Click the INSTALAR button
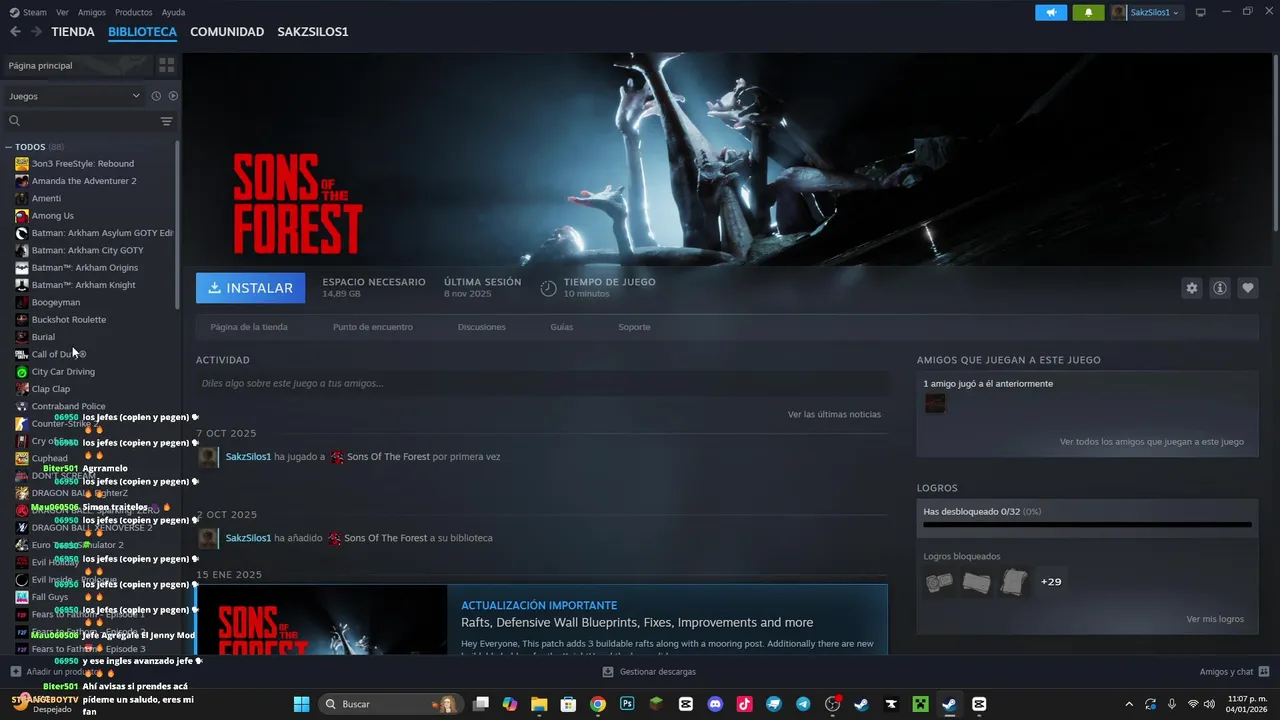This screenshot has width=1280, height=720. (x=251, y=288)
